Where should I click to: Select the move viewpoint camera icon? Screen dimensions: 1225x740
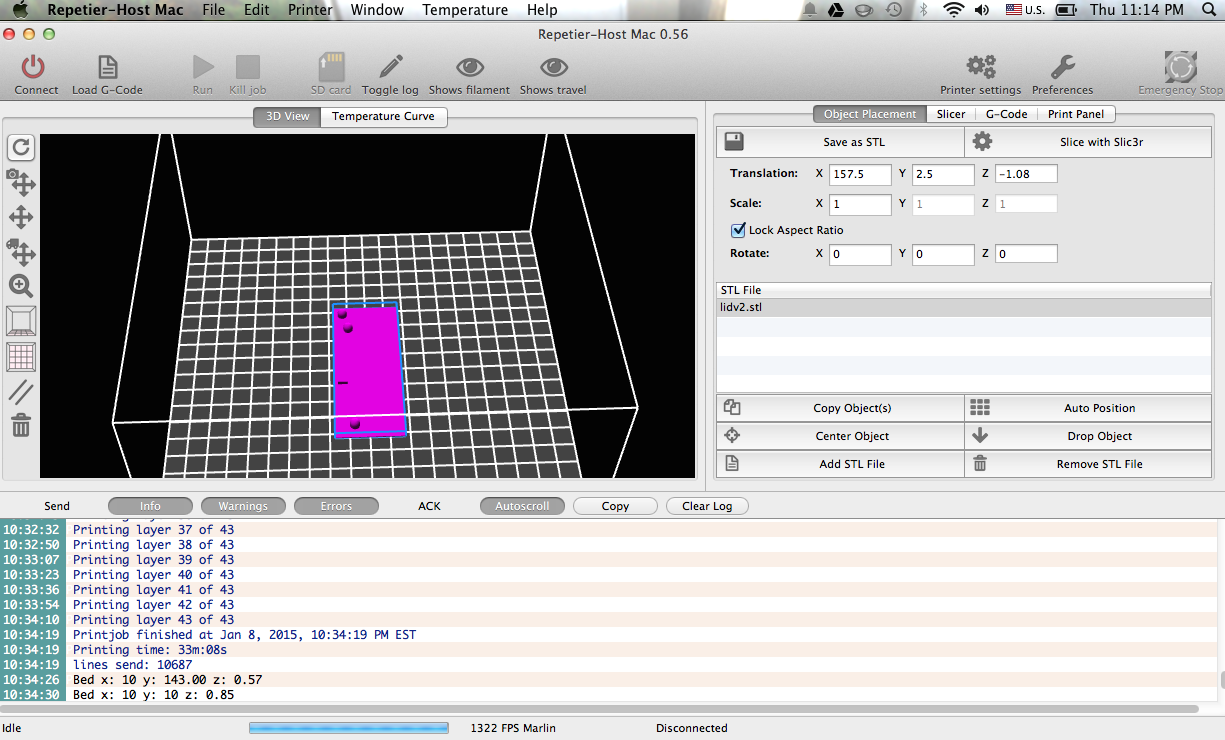point(21,182)
